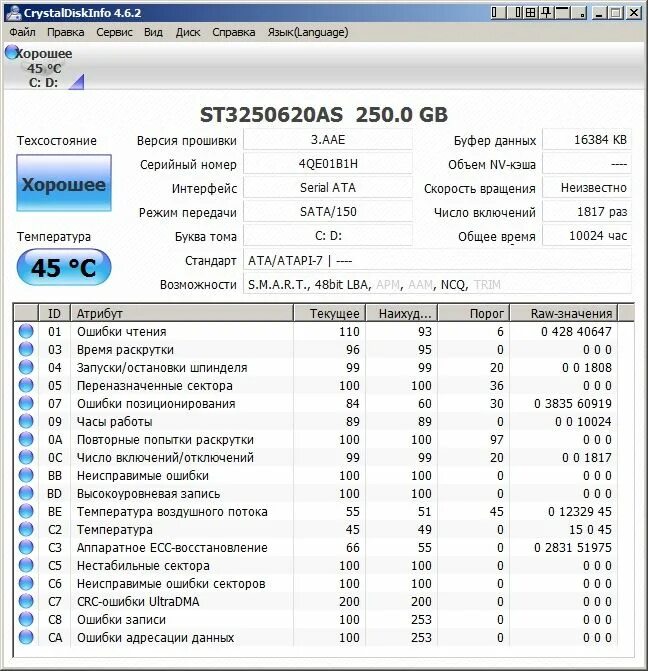Click the power-on count field 1817 раз

point(587,211)
